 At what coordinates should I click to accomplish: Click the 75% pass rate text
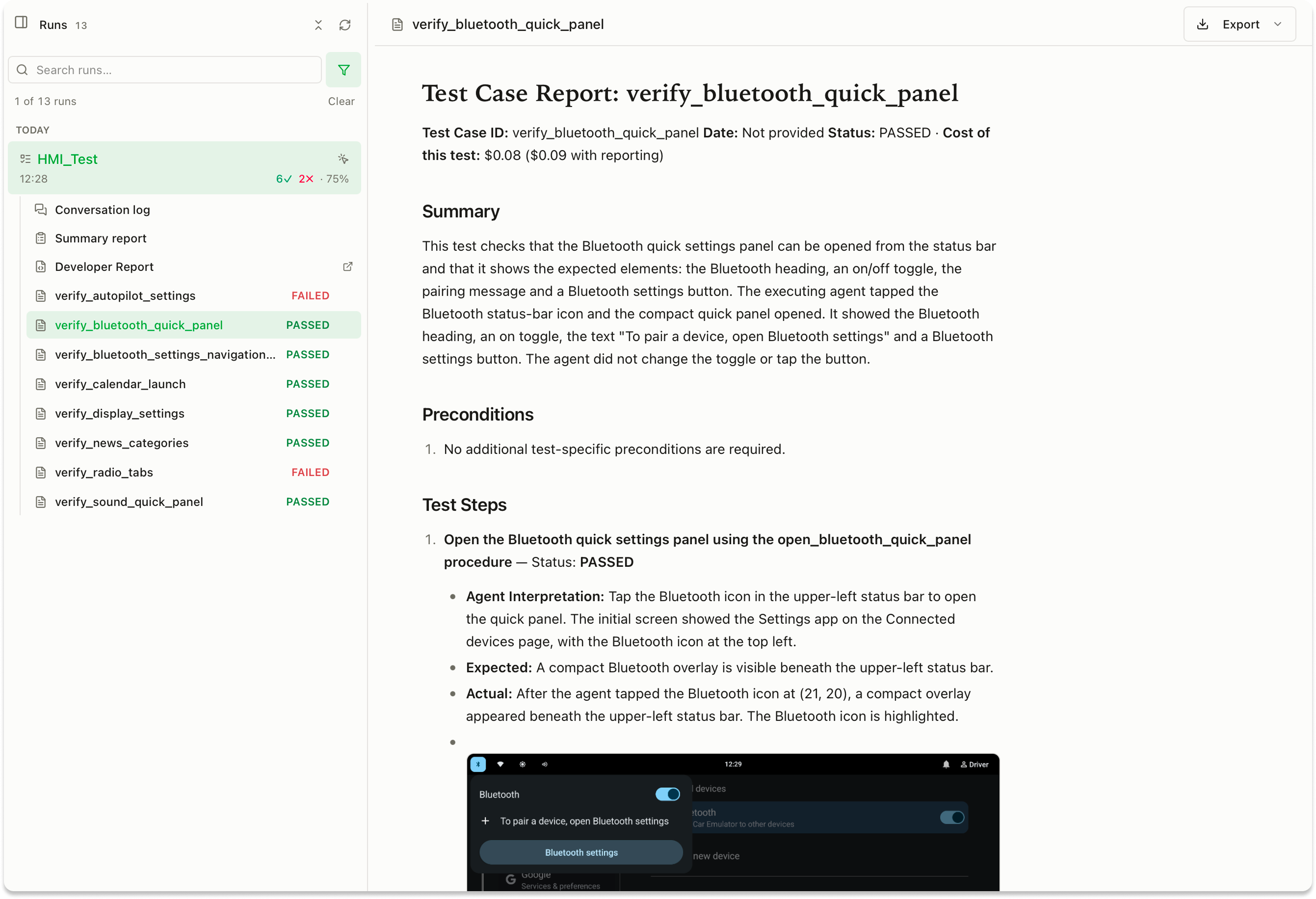tap(338, 179)
